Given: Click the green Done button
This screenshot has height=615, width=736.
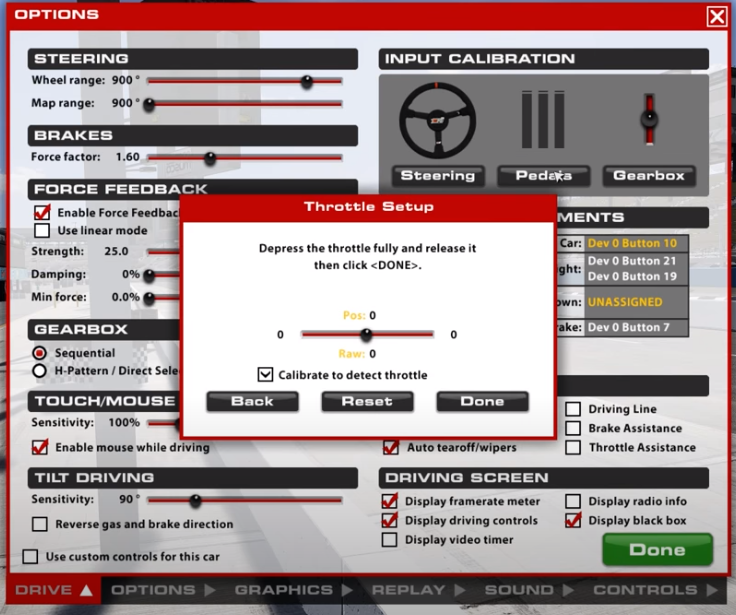Looking at the screenshot, I should coord(657,550).
